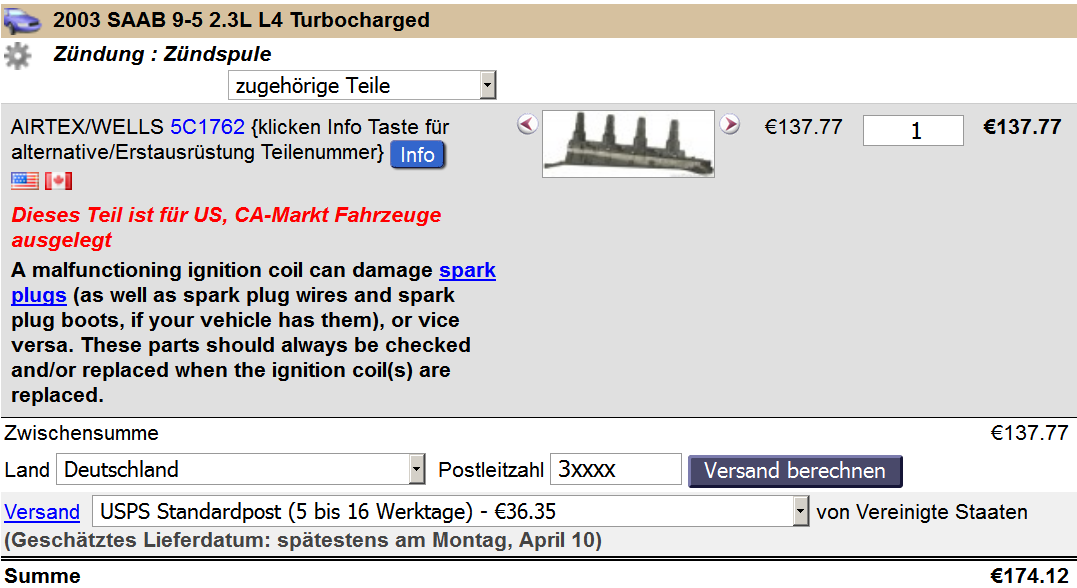Click the gear icon next to Zündung
The height and width of the screenshot is (588, 1077).
click(17, 56)
